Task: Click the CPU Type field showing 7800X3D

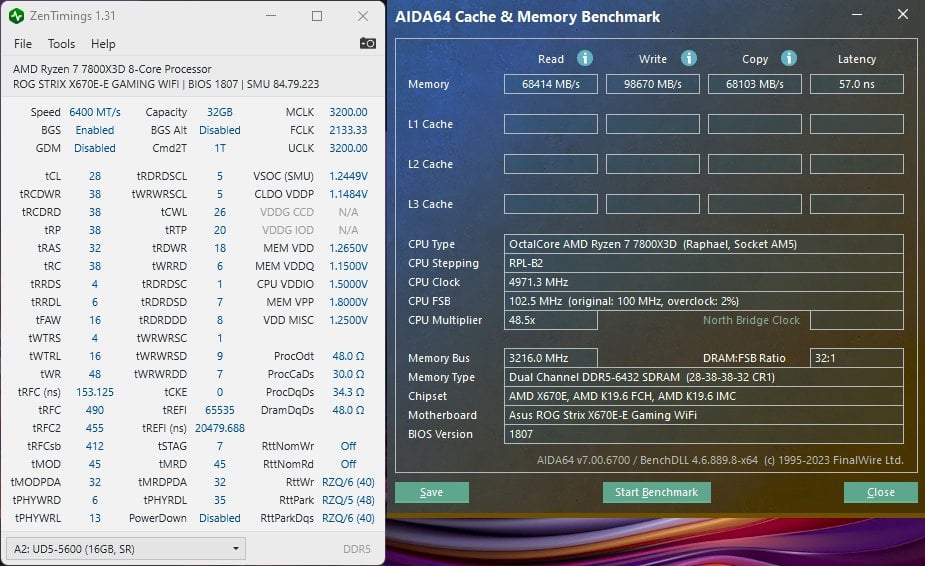Action: click(704, 244)
